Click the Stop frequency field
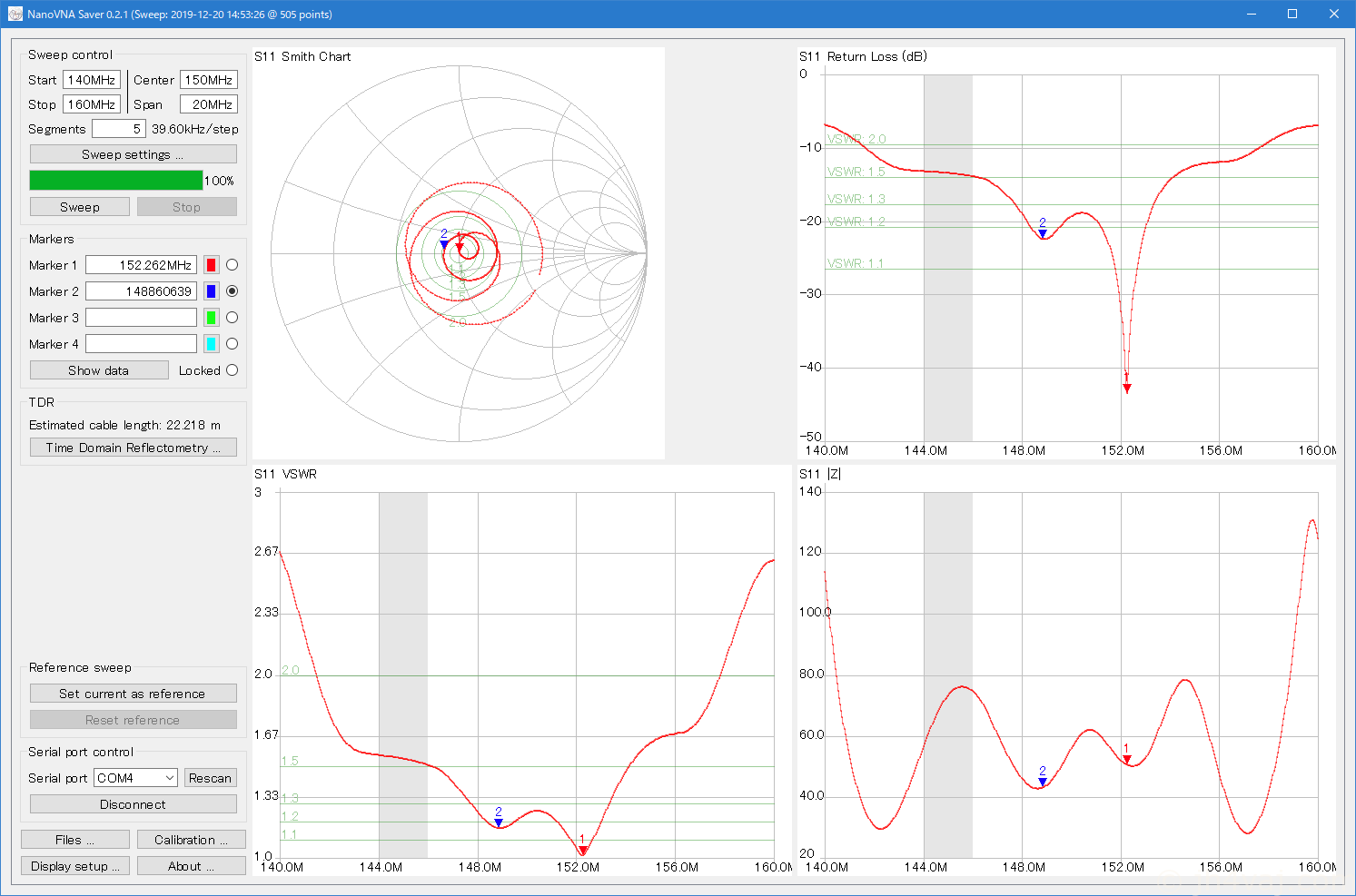This screenshot has width=1356, height=896. [x=92, y=104]
